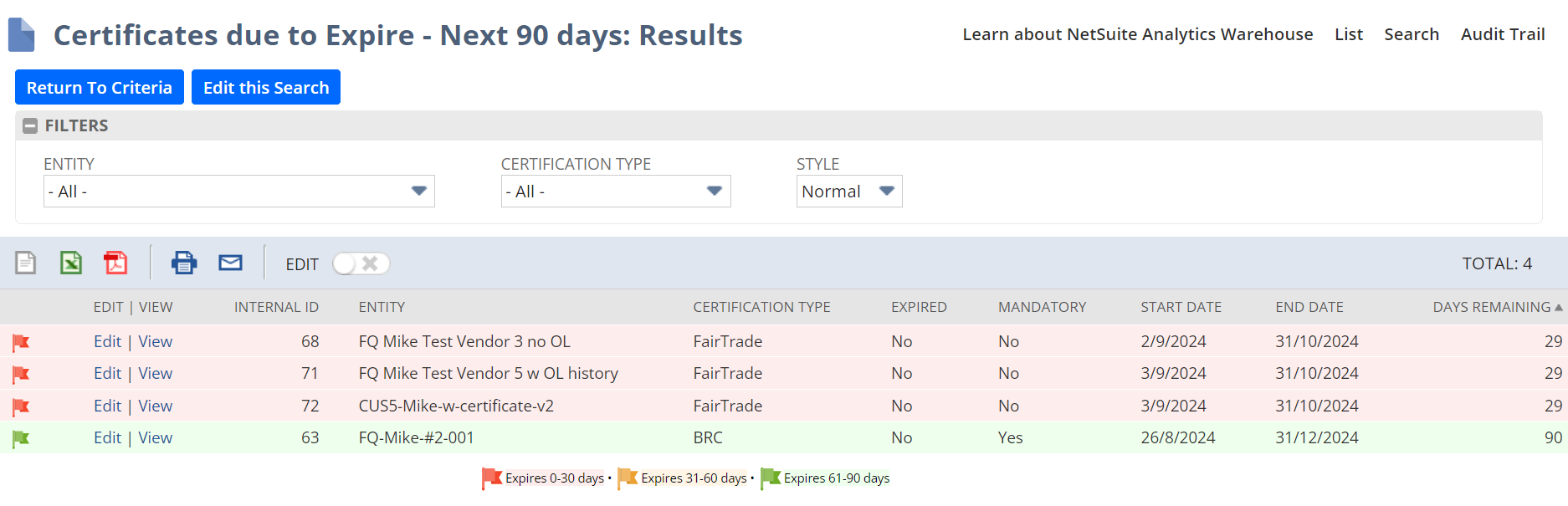Click entity FQ Mike Test Vendor 3 no OL
The height and width of the screenshot is (506, 1568).
click(464, 341)
